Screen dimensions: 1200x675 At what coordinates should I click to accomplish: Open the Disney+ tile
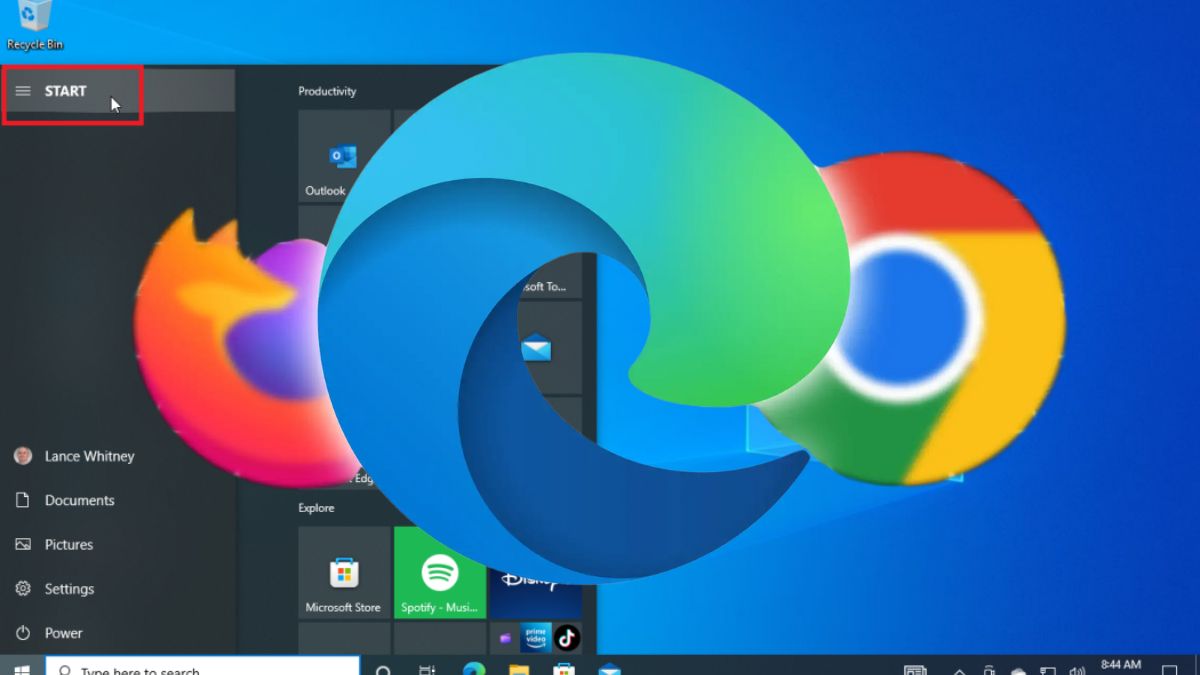point(535,580)
